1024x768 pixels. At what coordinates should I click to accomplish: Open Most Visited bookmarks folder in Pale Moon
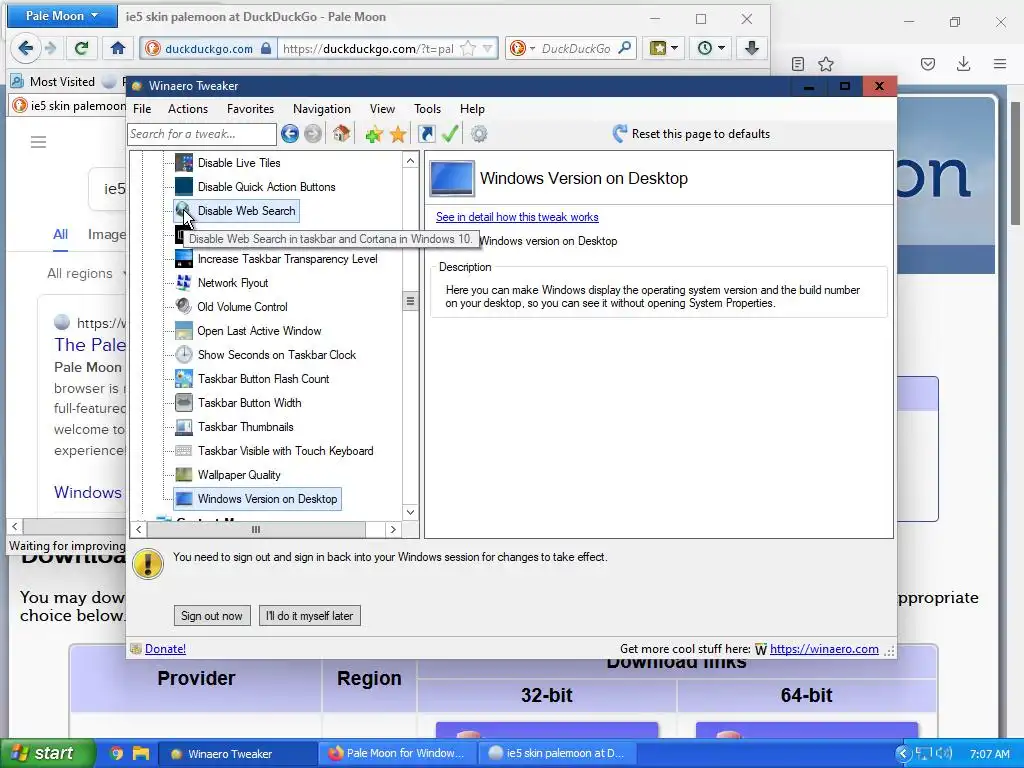[x=53, y=82]
